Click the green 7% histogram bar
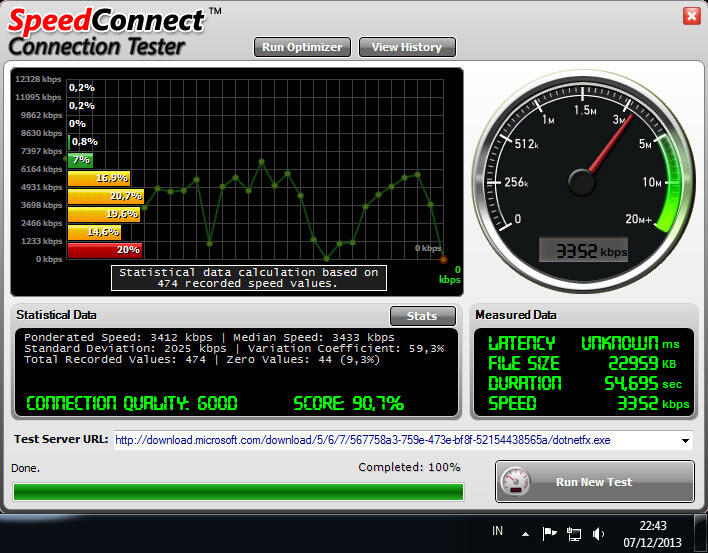708x553 pixels. [x=80, y=160]
